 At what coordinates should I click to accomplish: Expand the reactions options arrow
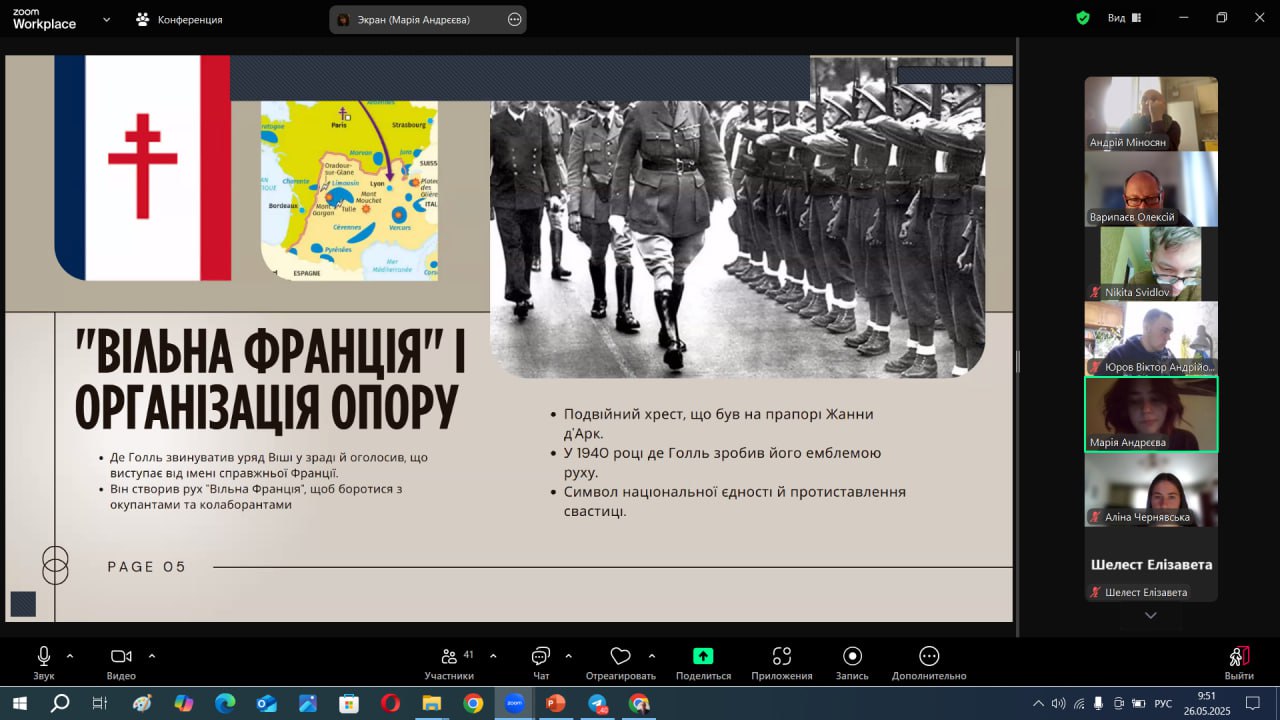click(652, 656)
